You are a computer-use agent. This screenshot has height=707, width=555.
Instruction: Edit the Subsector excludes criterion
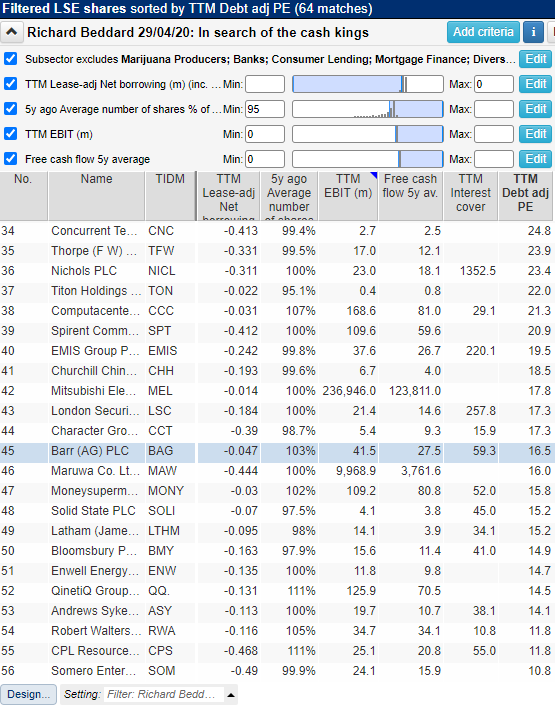click(x=535, y=59)
